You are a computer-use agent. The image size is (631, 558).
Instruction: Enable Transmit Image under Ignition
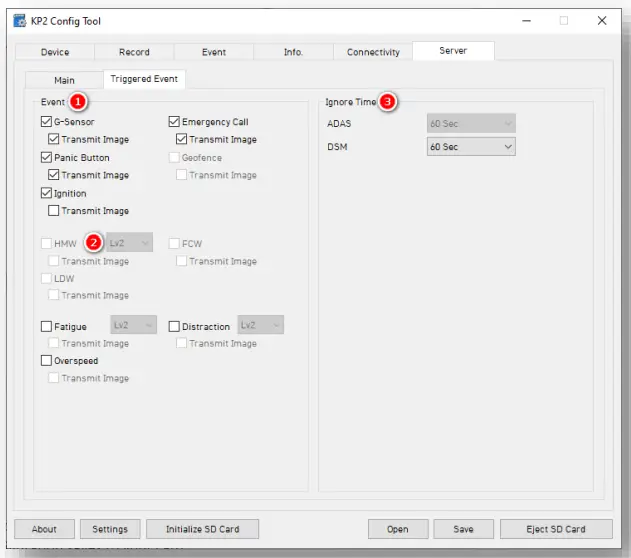(x=54, y=211)
